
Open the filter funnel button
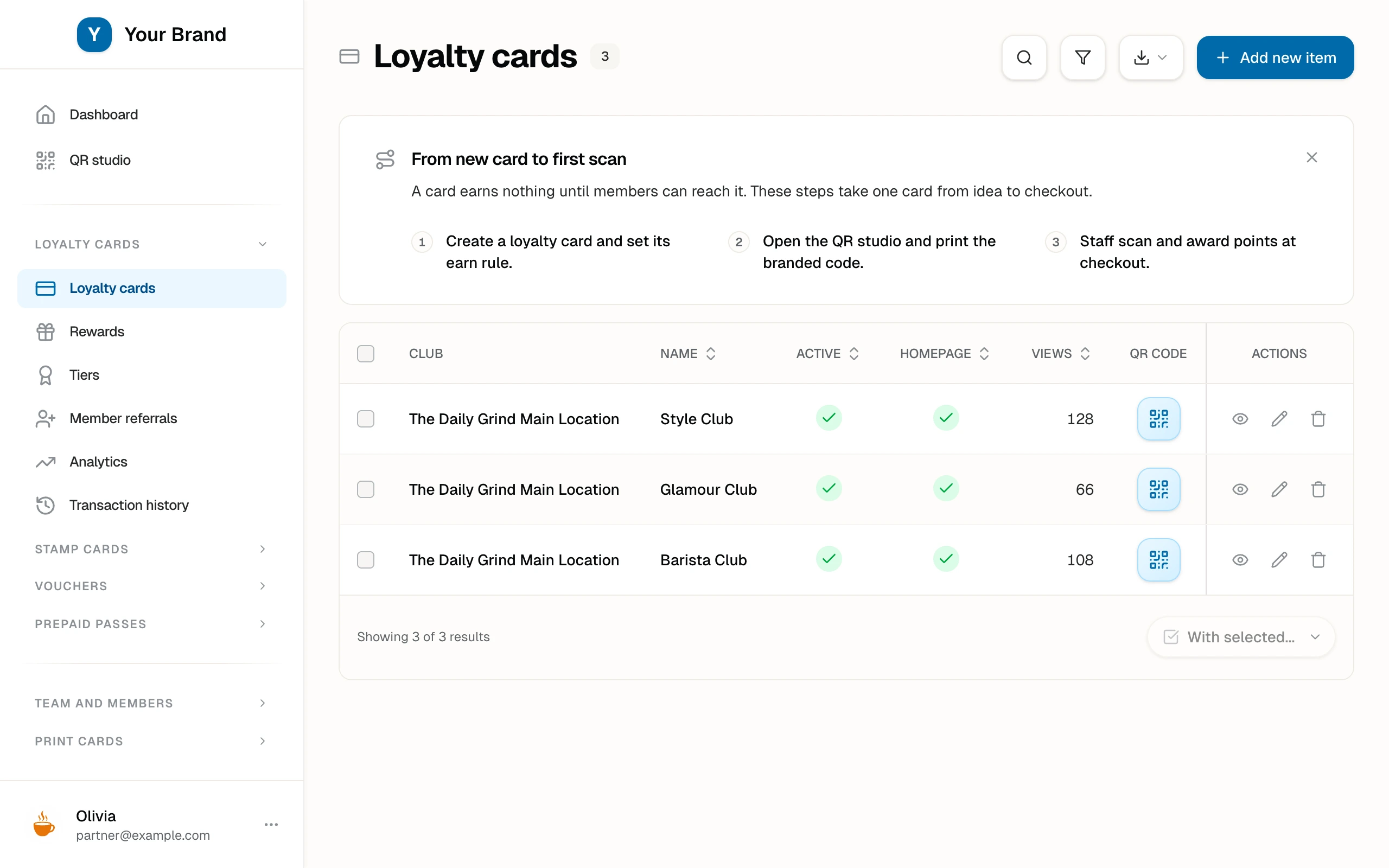(1082, 58)
